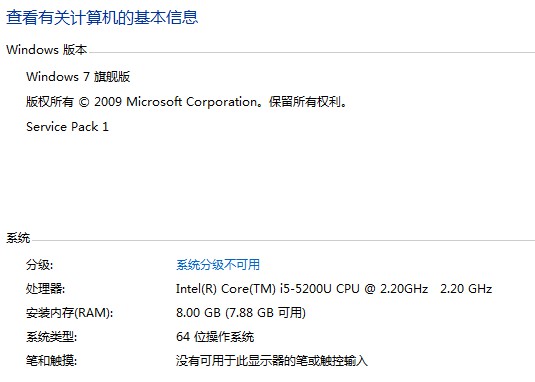535x382 pixels.
Task: Select the Windows 版本 section header
Action: 47,50
